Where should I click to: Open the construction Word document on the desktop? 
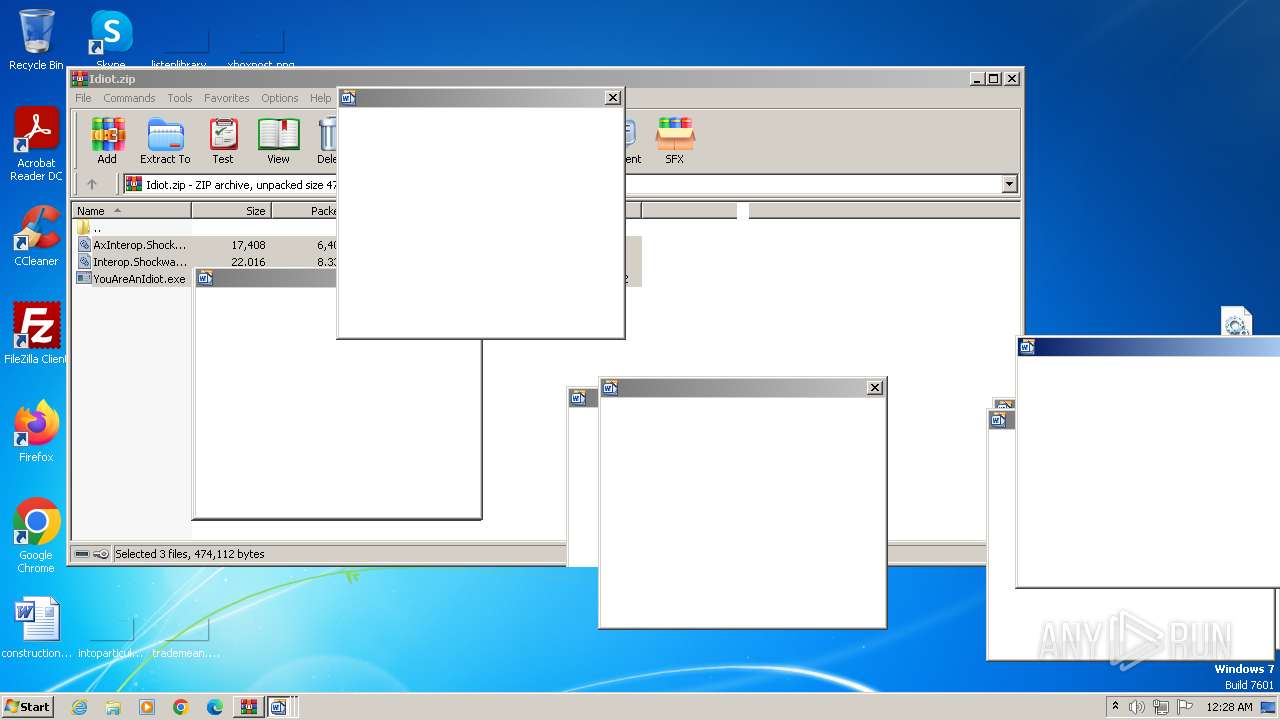[x=36, y=628]
